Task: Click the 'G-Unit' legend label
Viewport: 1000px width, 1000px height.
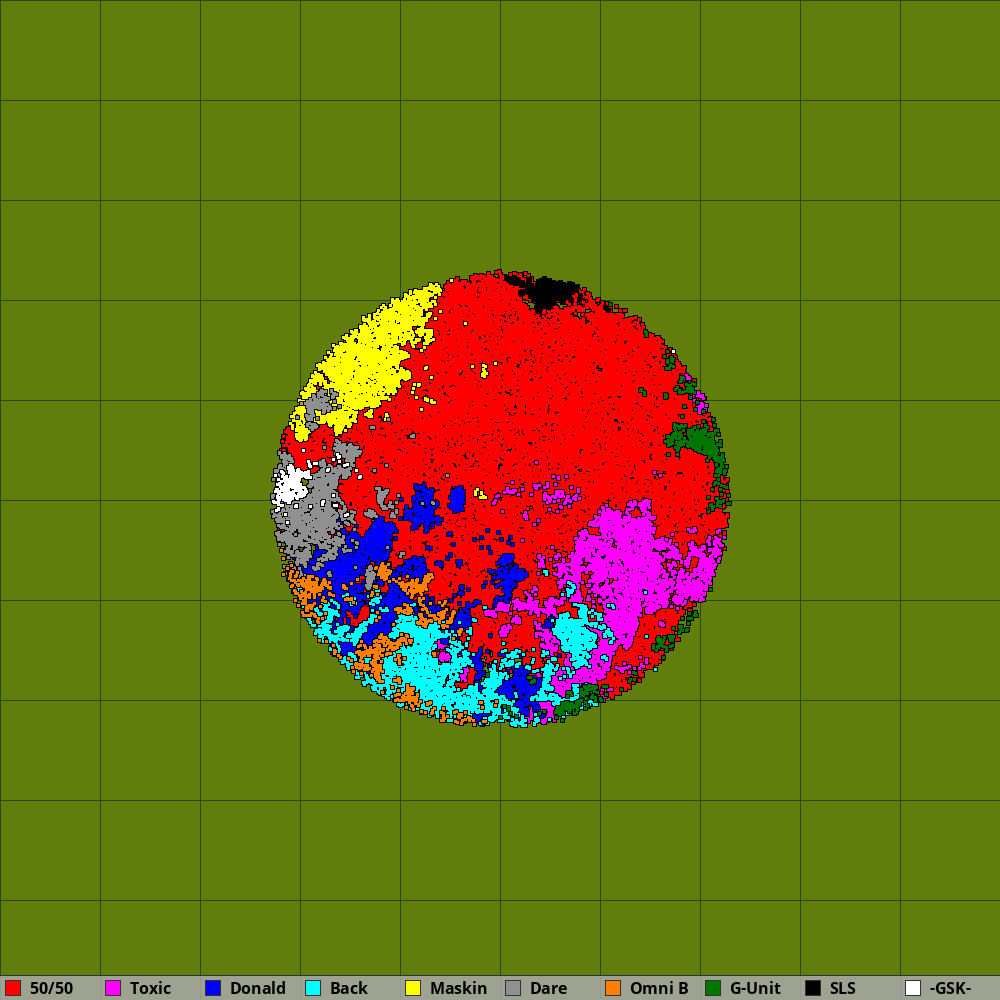Action: 755,988
